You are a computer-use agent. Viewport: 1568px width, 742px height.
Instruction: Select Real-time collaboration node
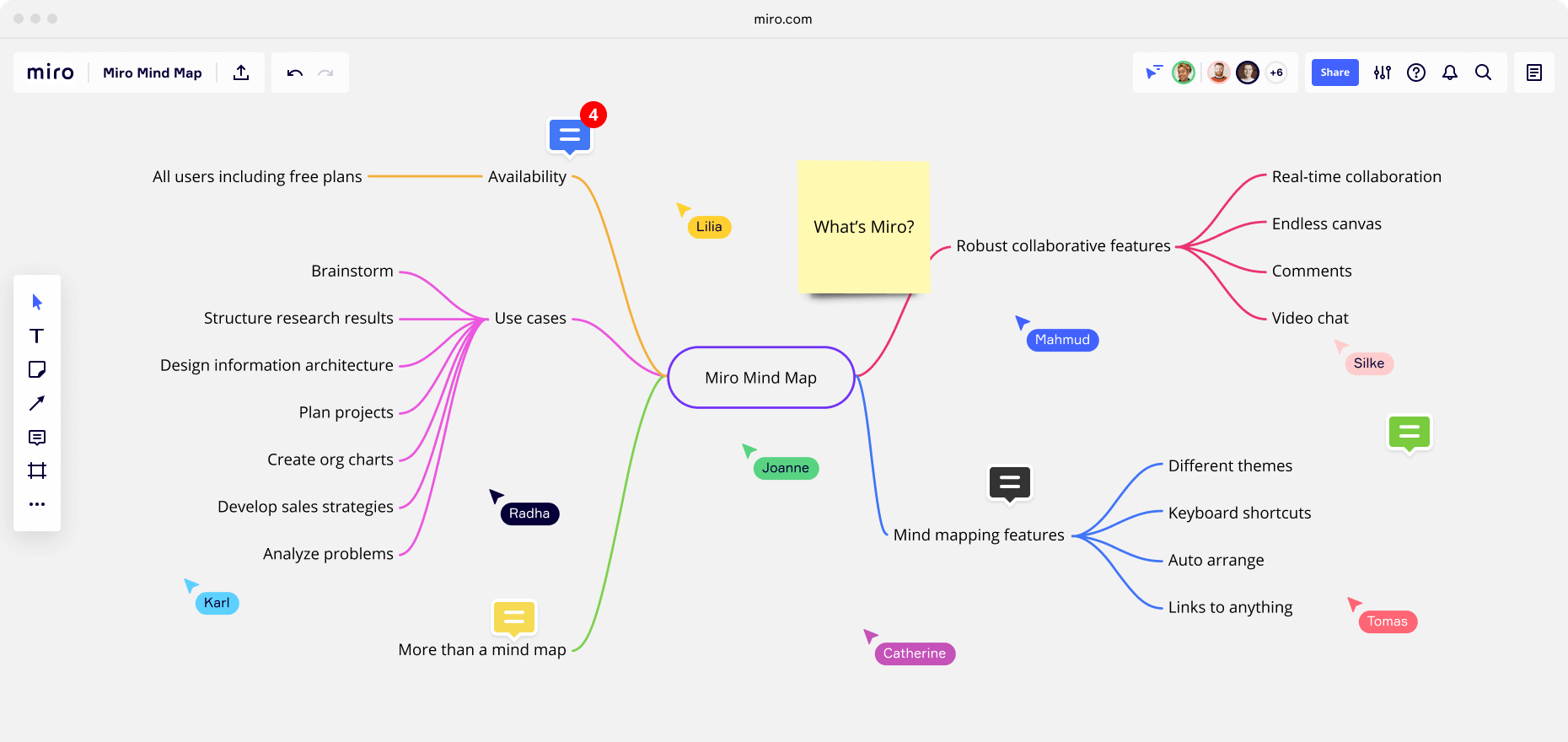pos(1356,177)
